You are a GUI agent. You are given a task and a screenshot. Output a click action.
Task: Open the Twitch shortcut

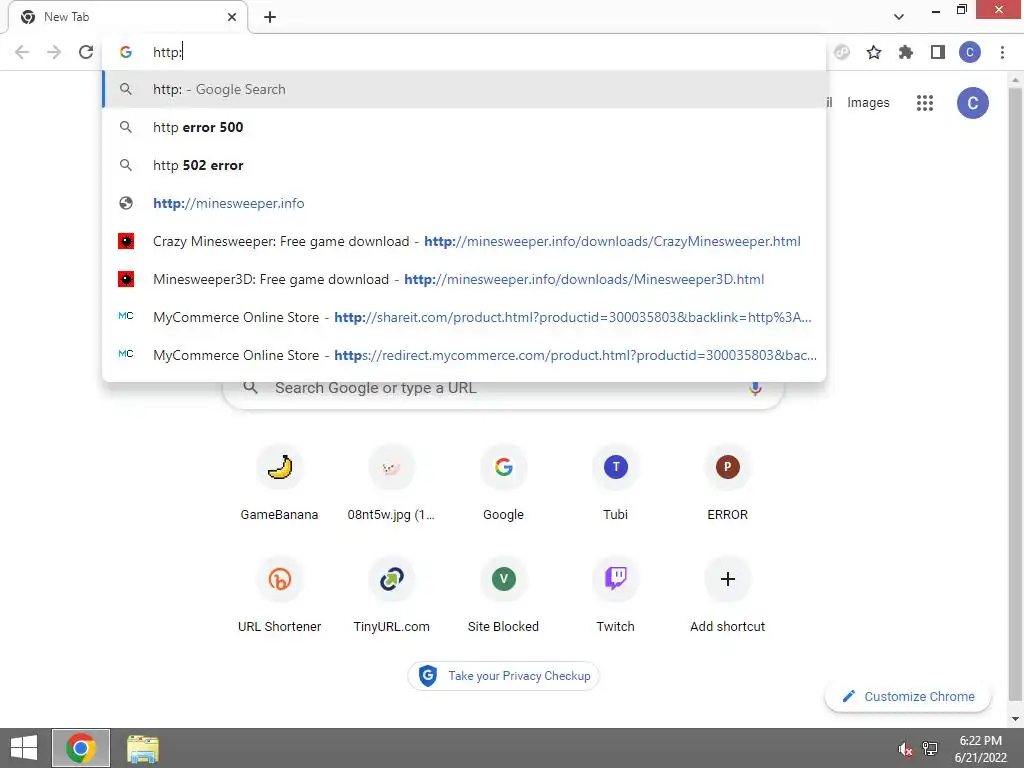click(x=615, y=595)
